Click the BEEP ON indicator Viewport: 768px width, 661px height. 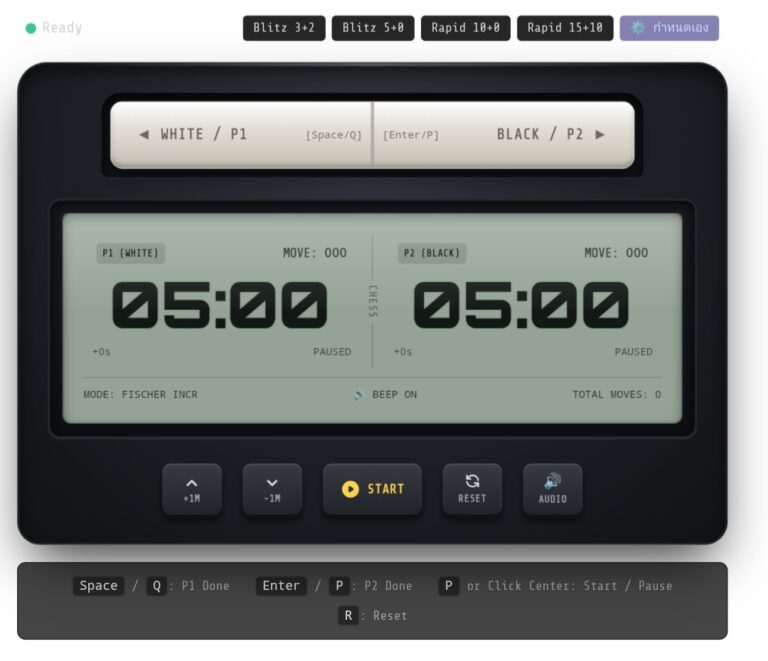tap(385, 395)
